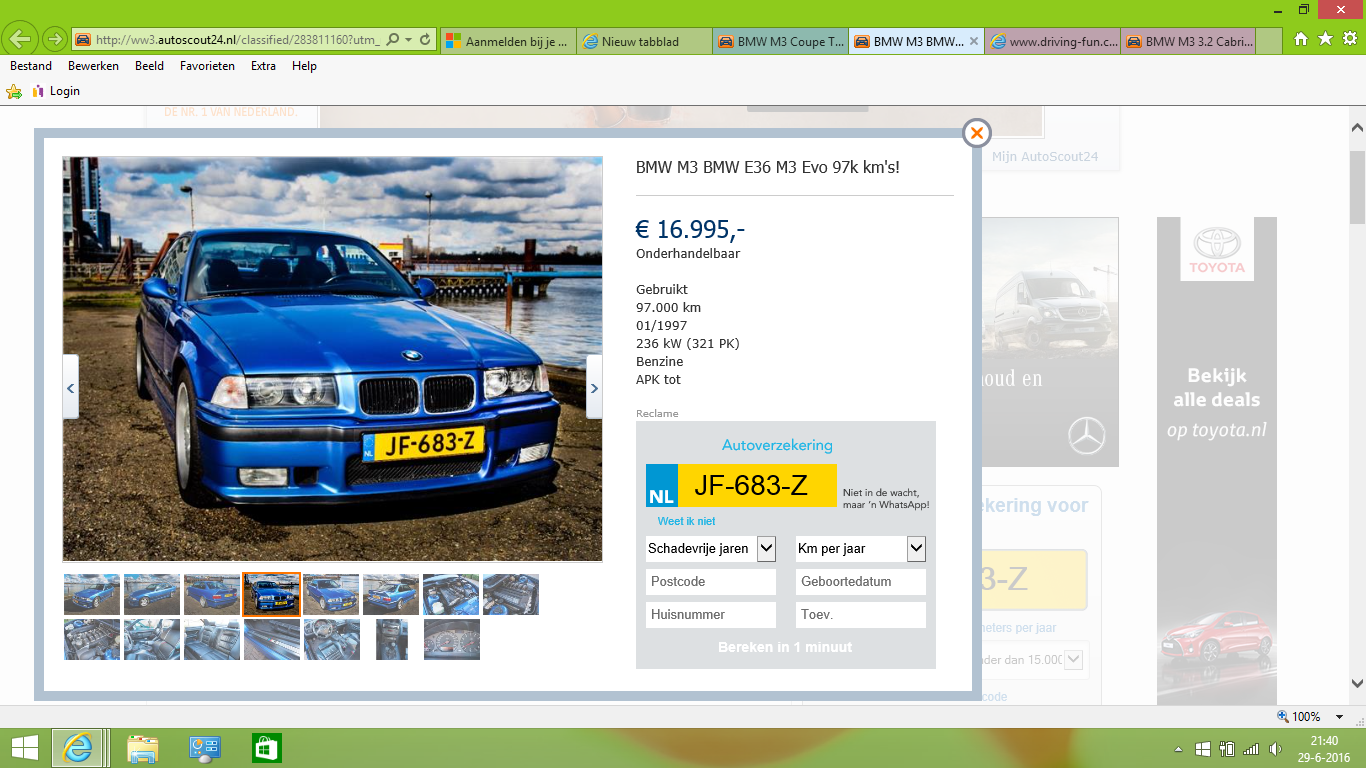The height and width of the screenshot is (768, 1366).
Task: Switch to BMW M3 Coupe tab
Action: coord(781,41)
